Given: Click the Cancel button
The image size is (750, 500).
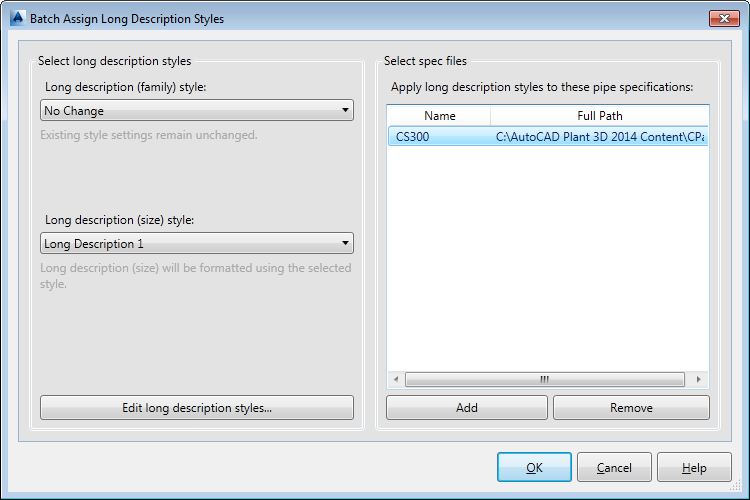Looking at the screenshot, I should pyautogui.click(x=614, y=468).
